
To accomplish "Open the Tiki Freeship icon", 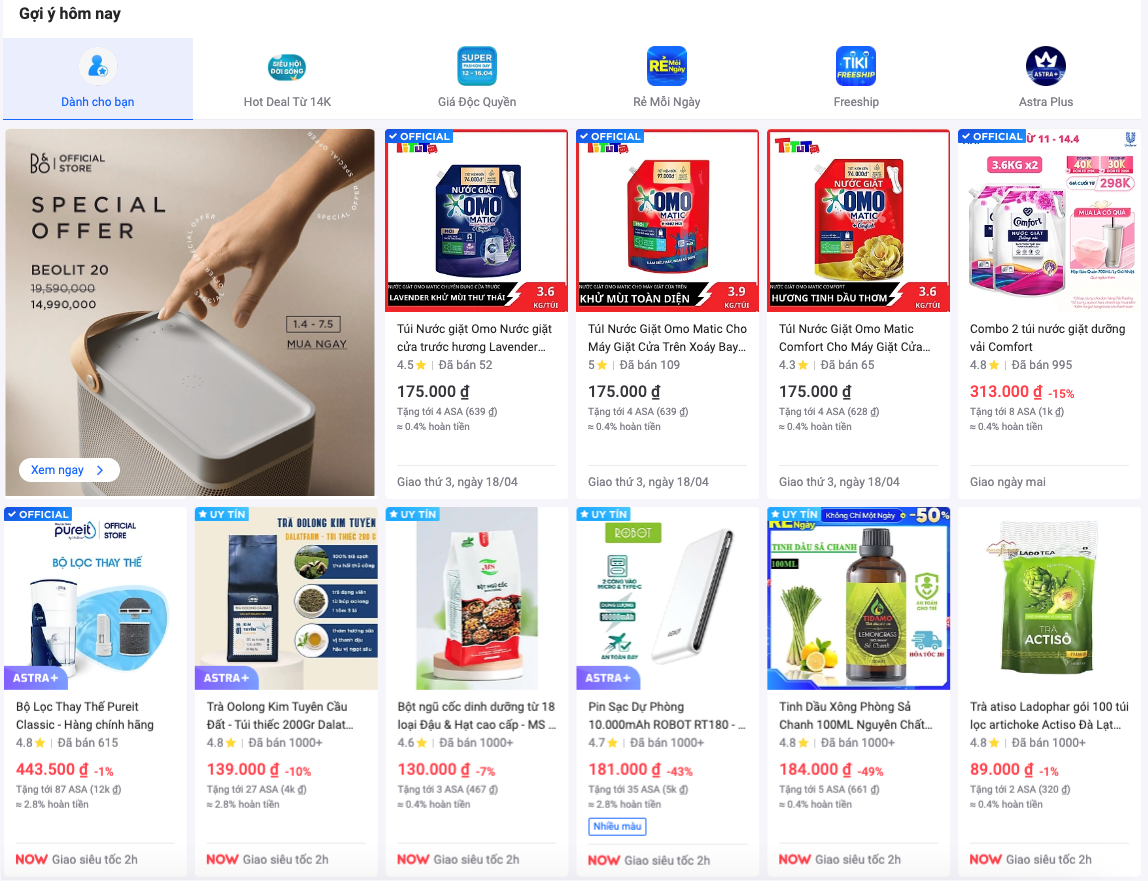I will 856,67.
